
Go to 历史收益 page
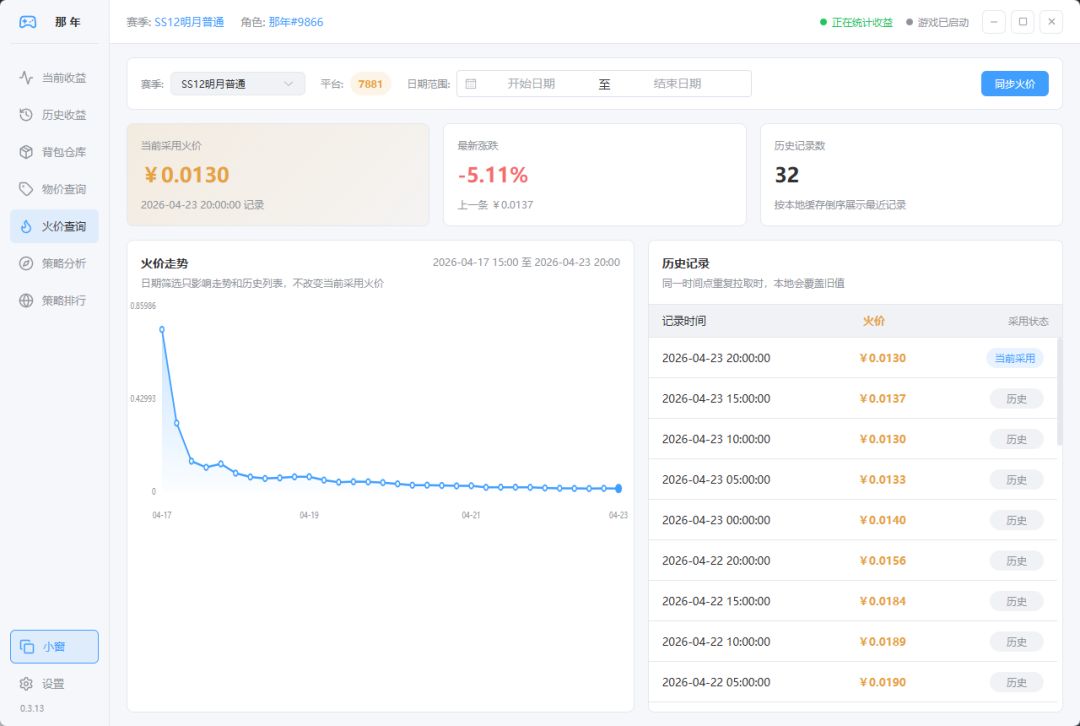point(54,115)
